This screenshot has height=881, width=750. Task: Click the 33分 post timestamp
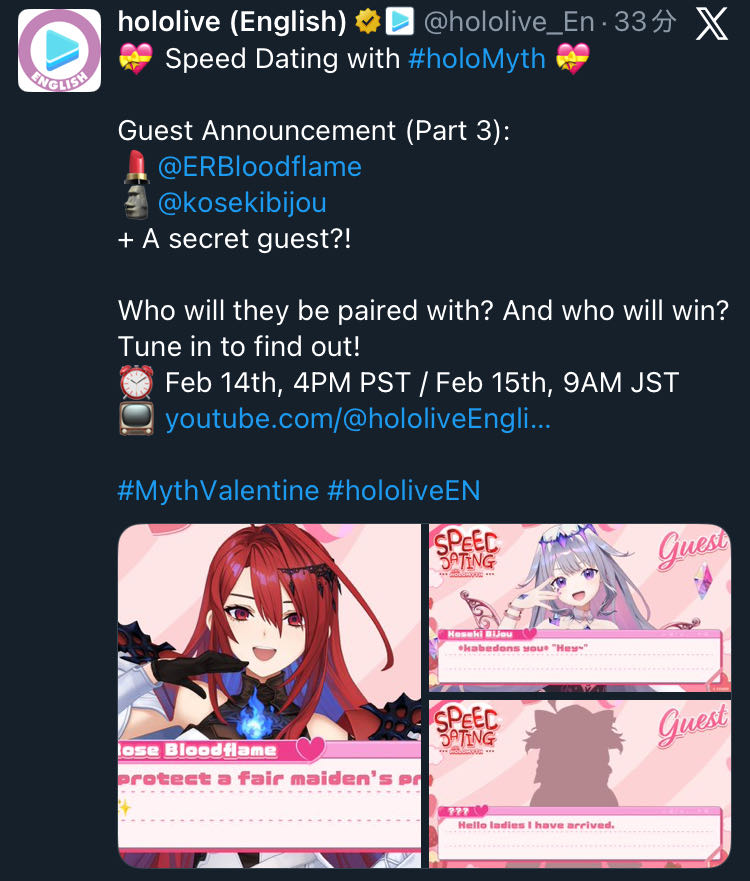645,22
